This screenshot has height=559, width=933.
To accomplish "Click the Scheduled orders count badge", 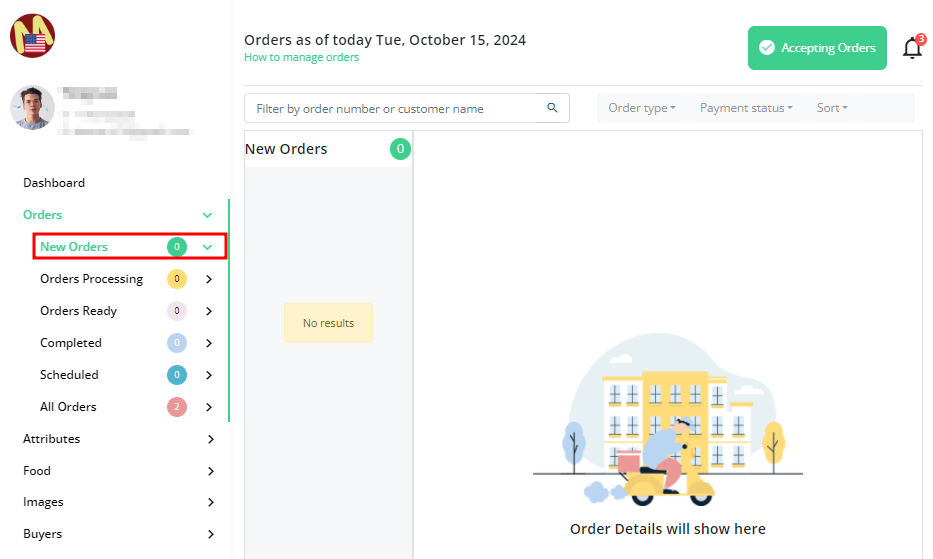I will pos(177,375).
